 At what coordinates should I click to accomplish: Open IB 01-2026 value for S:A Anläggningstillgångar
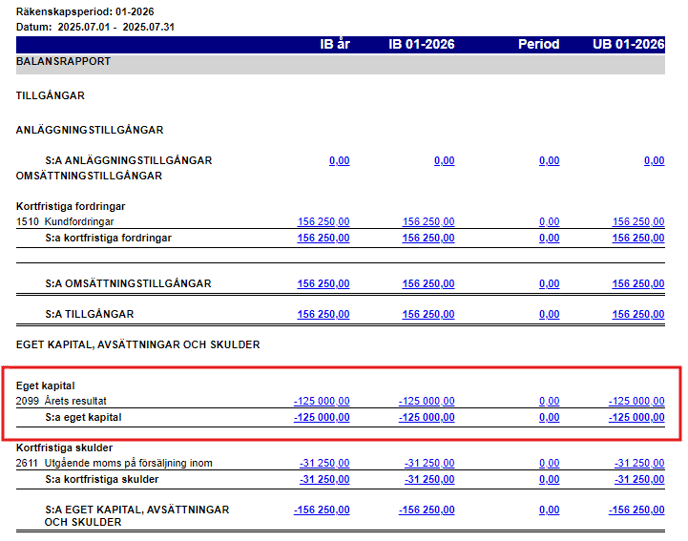(x=444, y=161)
